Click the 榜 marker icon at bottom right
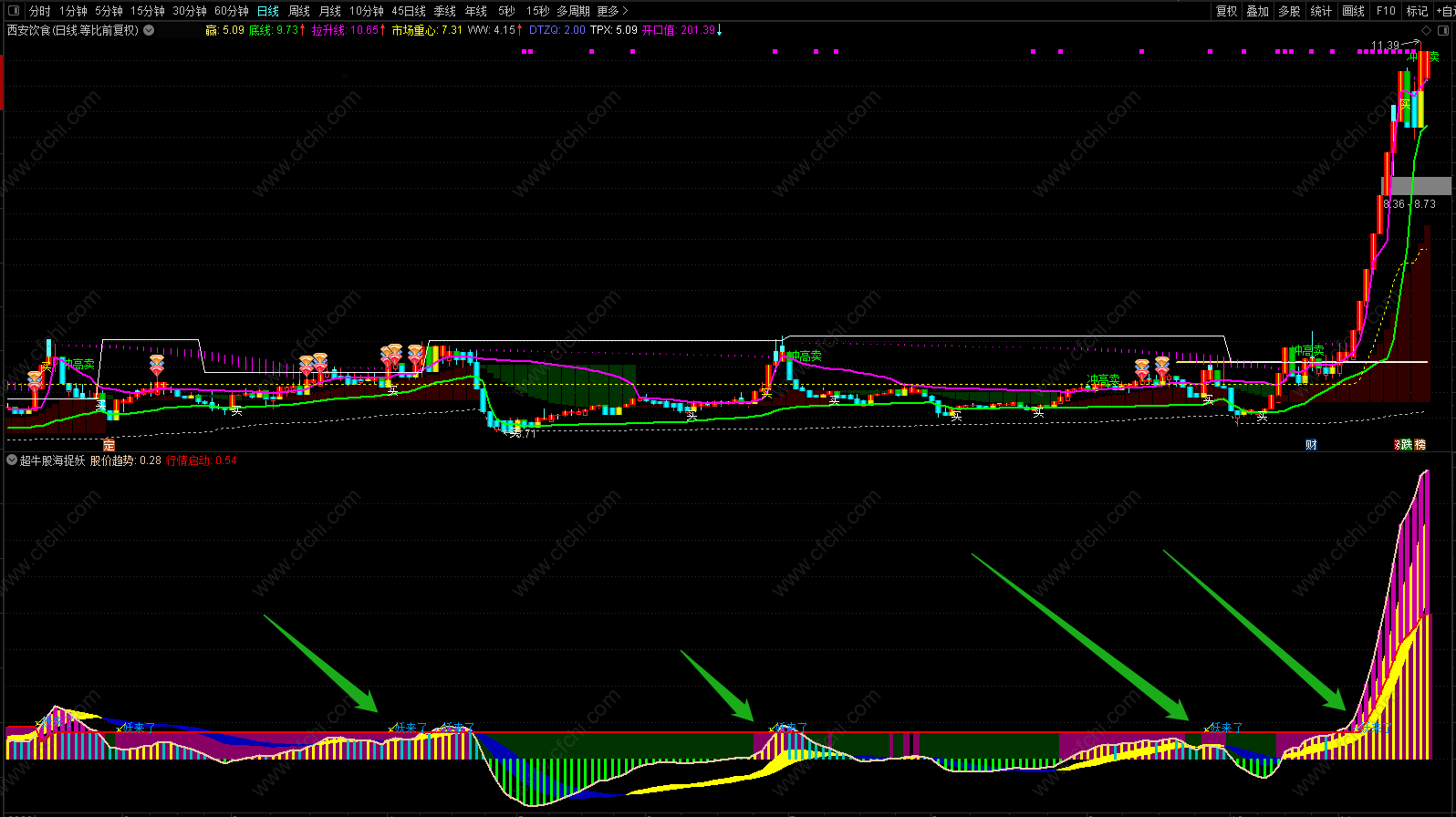This screenshot has height=817, width=1456. coord(1420,445)
